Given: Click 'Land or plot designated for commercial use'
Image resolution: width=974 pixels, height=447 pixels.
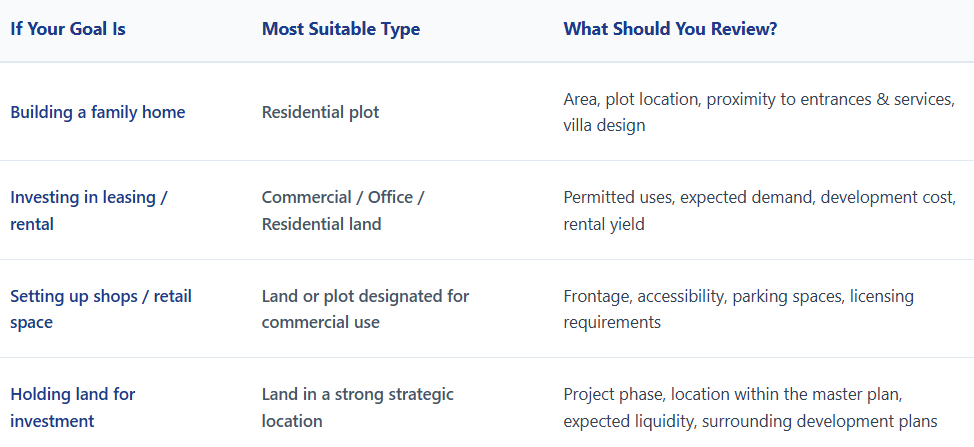Looking at the screenshot, I should tap(365, 309).
